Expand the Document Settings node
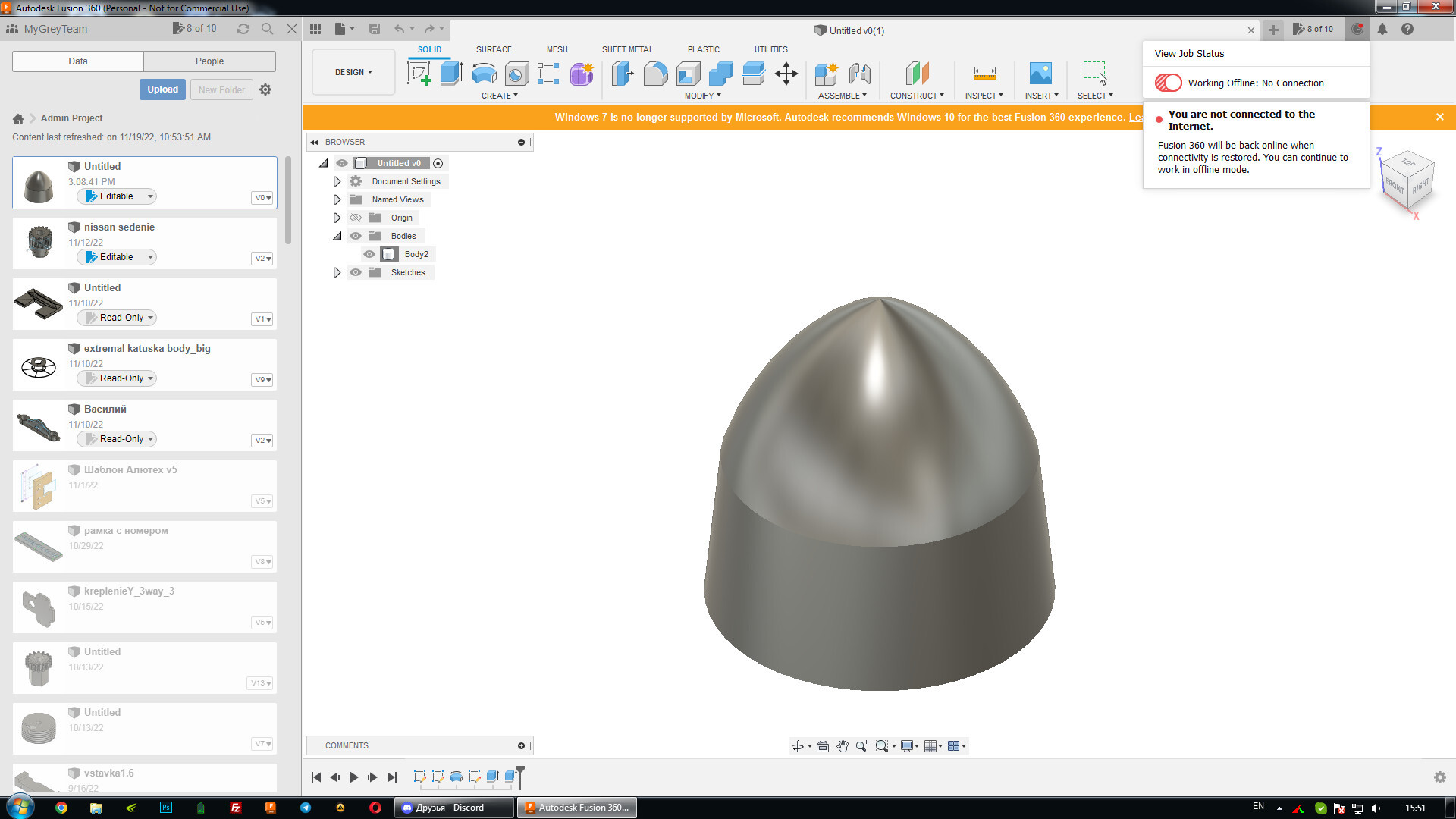Viewport: 1456px width, 819px height. pos(337,181)
